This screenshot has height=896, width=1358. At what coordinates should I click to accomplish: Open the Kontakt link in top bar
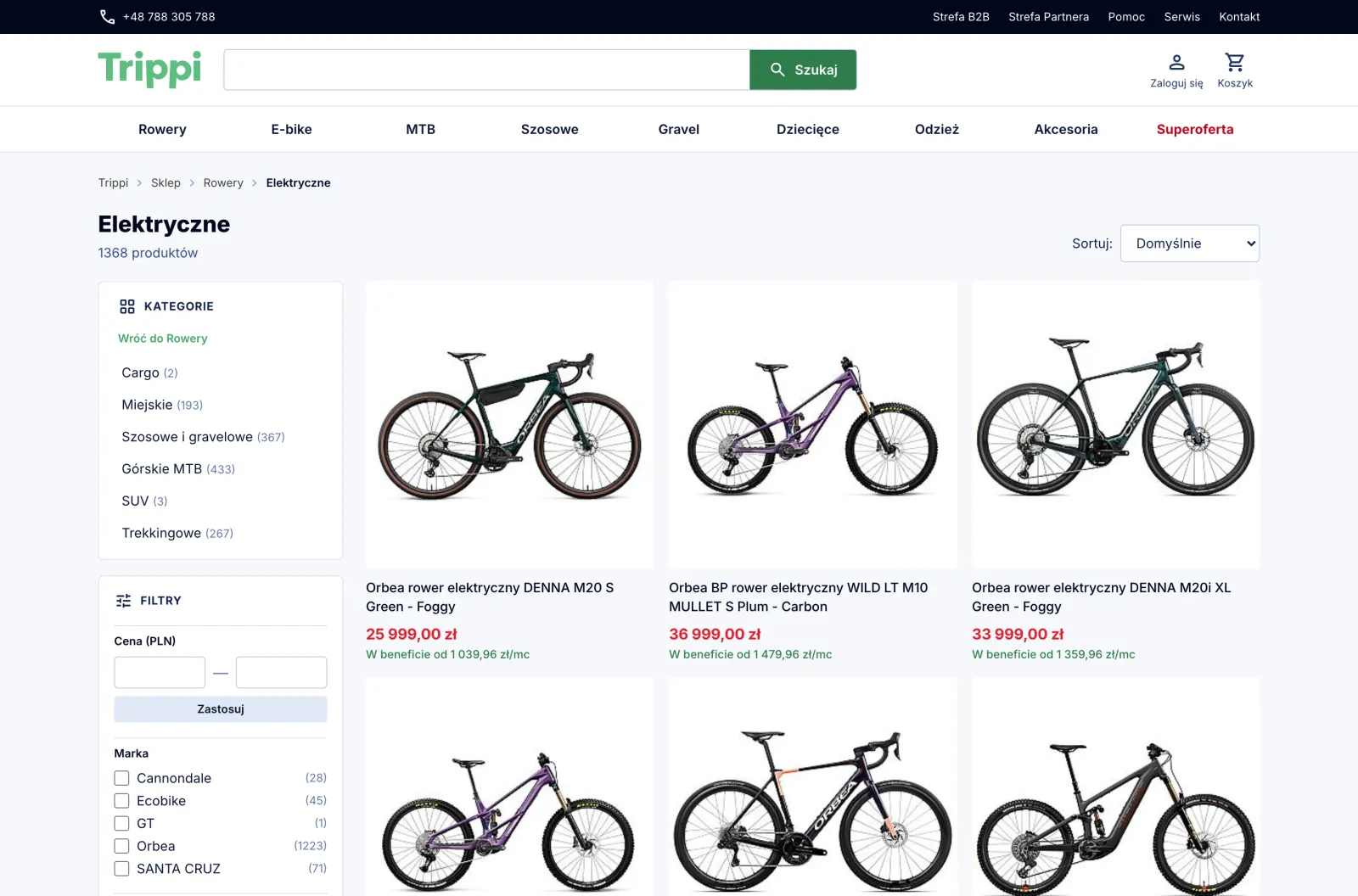1239,17
